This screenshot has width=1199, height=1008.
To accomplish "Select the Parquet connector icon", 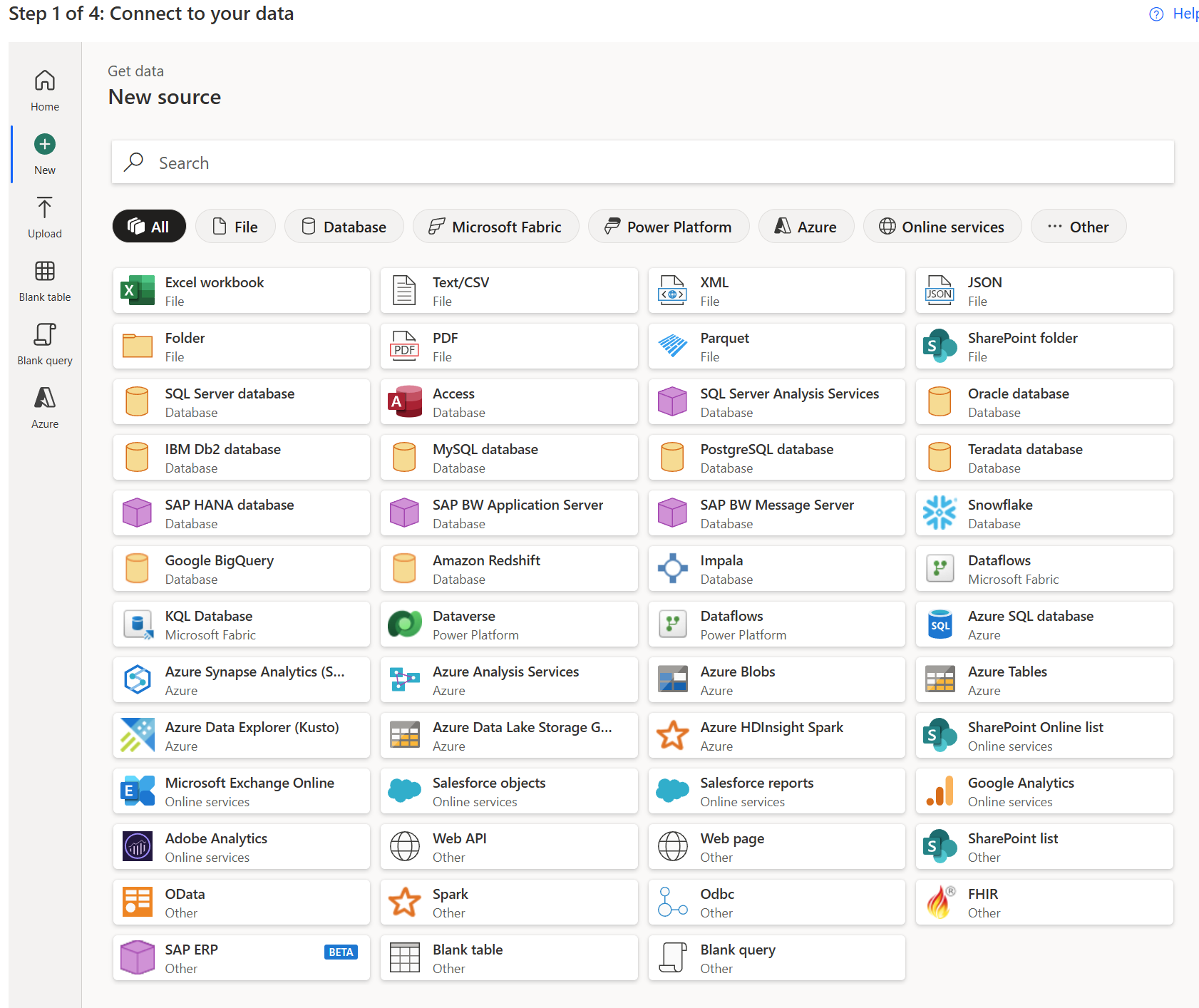I will tap(672, 346).
